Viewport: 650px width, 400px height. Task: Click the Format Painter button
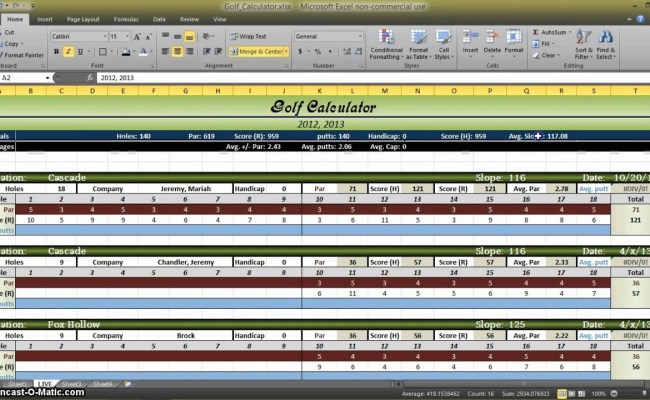click(x=22, y=55)
